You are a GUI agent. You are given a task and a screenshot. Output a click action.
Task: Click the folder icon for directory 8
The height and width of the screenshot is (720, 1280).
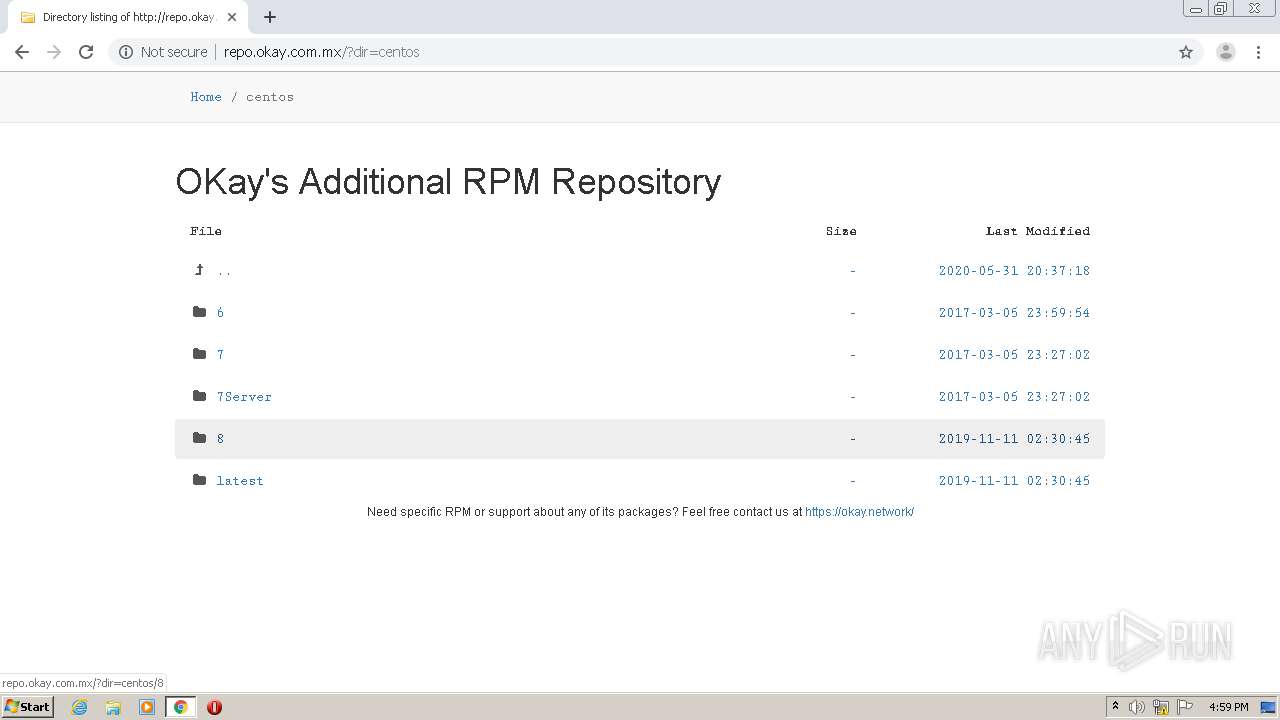(199, 438)
